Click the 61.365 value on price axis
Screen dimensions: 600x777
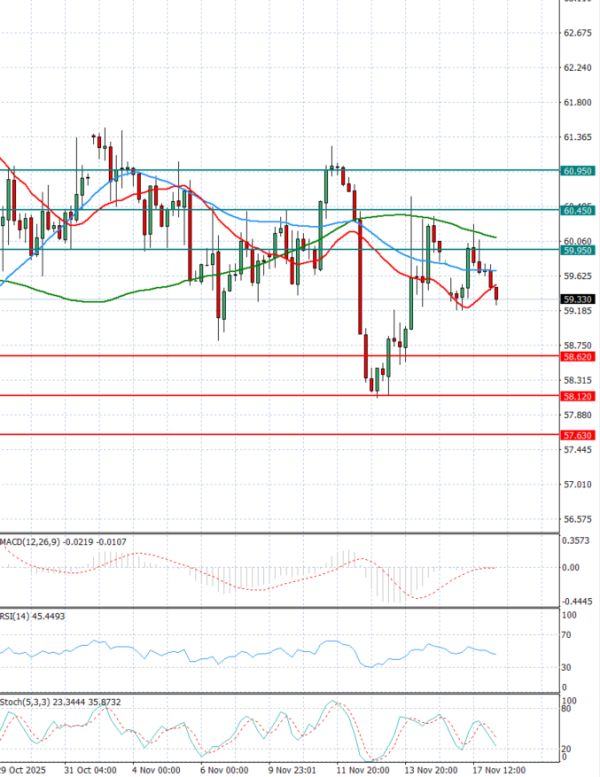point(577,137)
